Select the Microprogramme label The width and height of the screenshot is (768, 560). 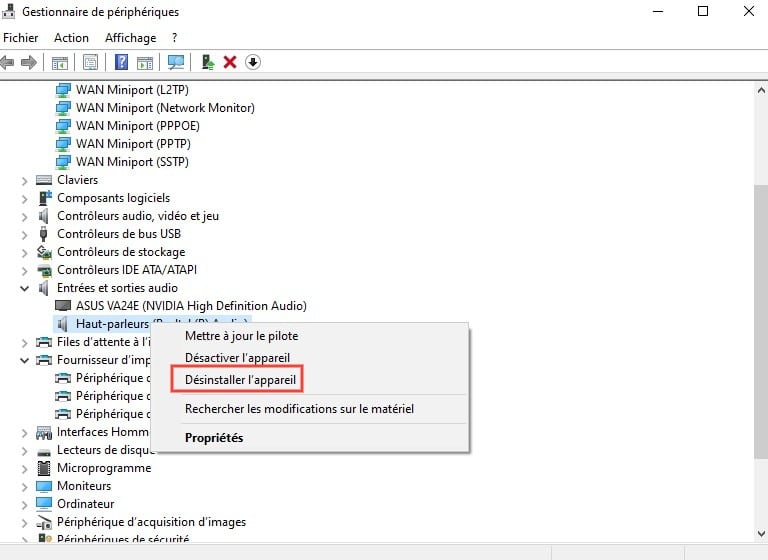(x=104, y=468)
